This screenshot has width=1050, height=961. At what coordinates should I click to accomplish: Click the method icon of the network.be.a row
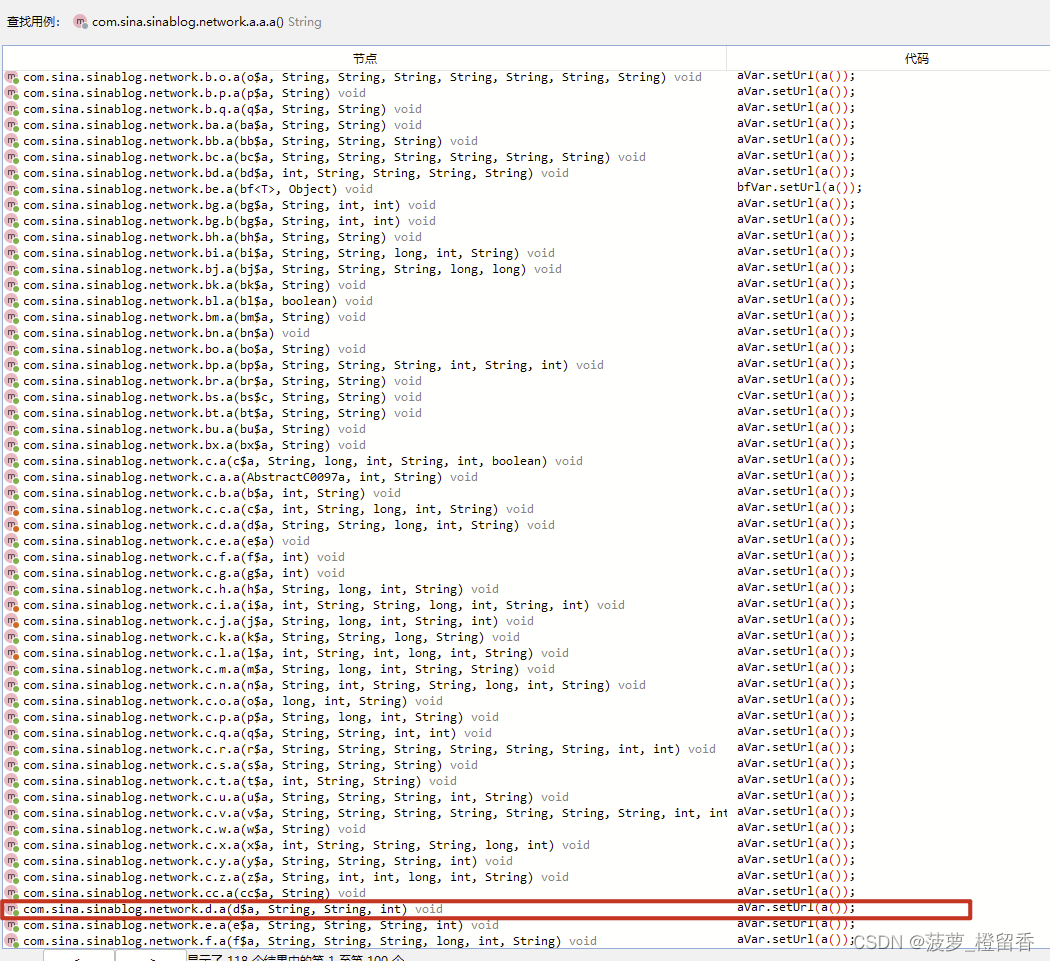(12, 190)
